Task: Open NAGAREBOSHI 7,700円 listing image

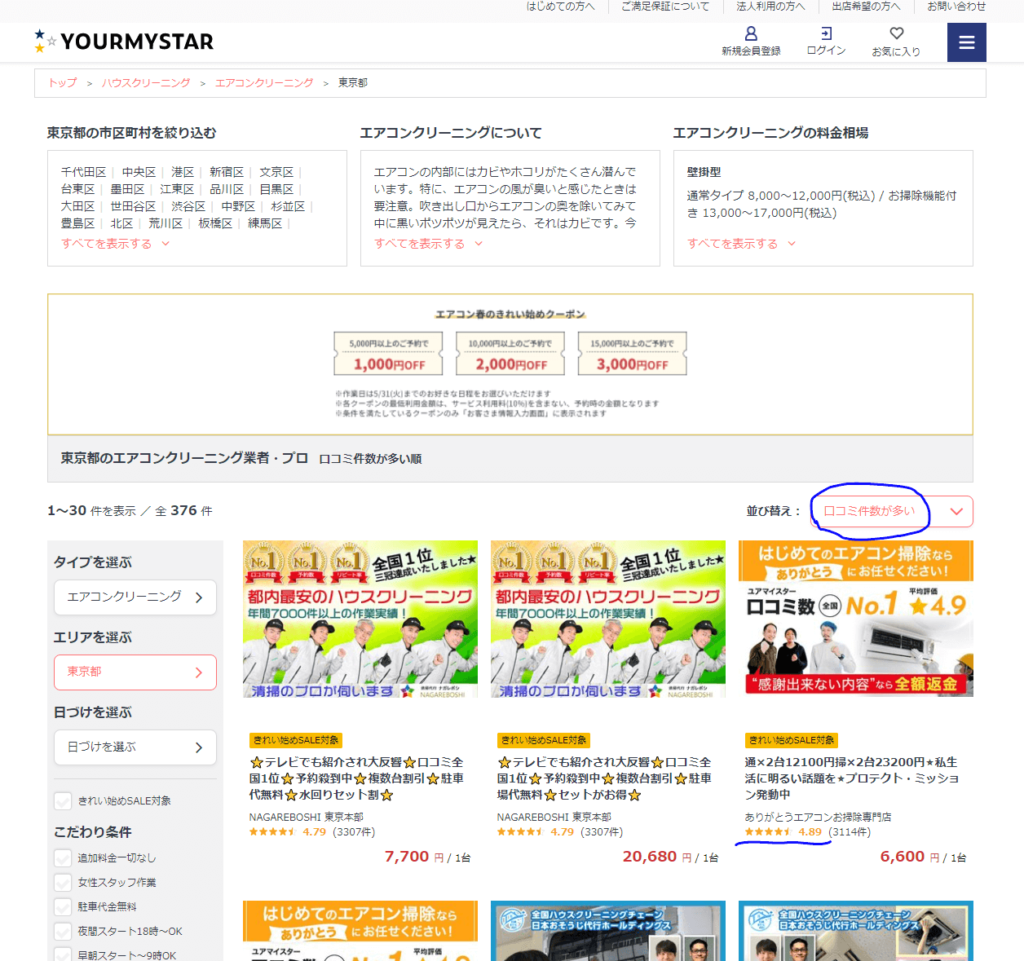Action: coord(360,619)
